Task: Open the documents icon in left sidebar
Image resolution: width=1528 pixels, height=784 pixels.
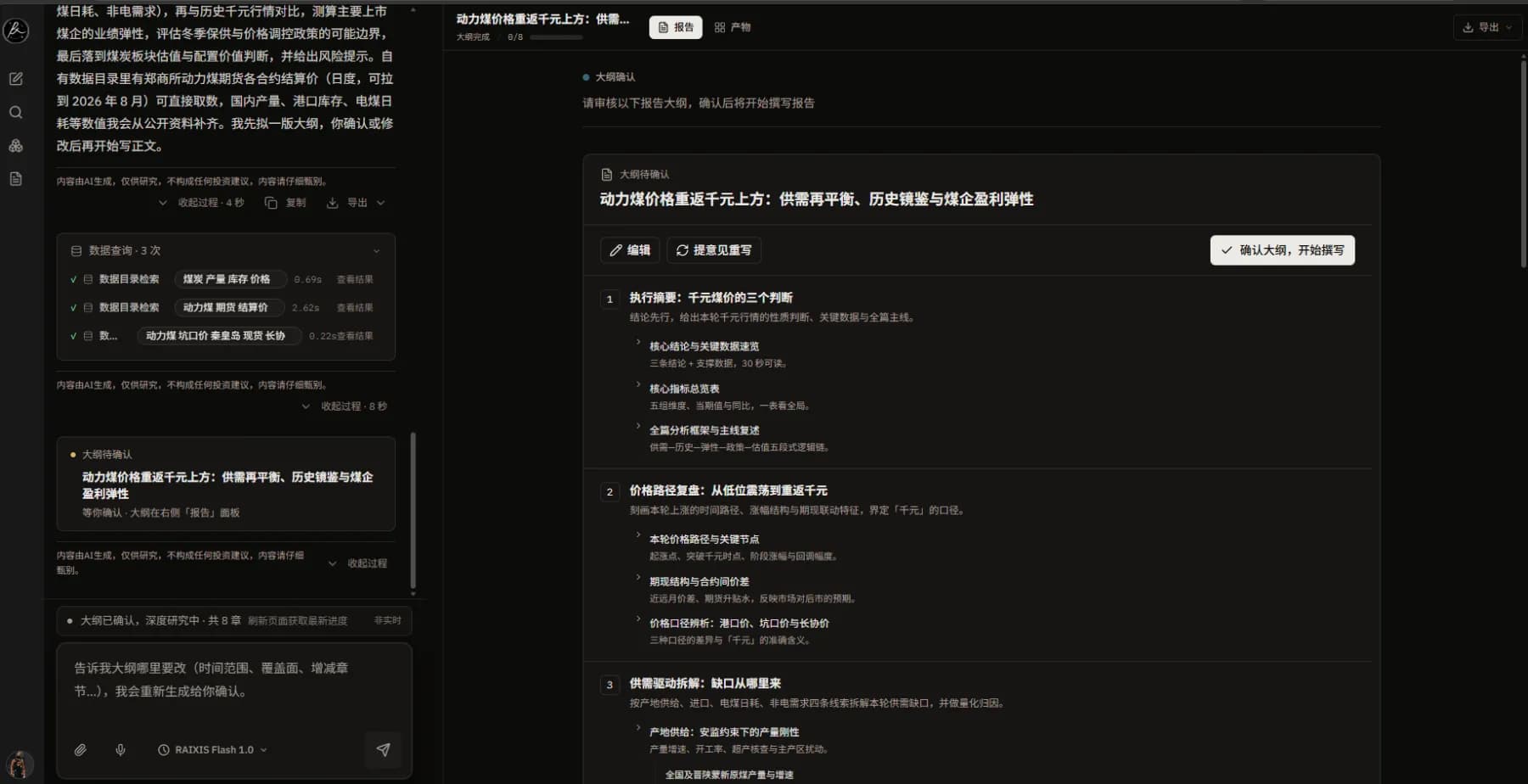Action: [15, 179]
